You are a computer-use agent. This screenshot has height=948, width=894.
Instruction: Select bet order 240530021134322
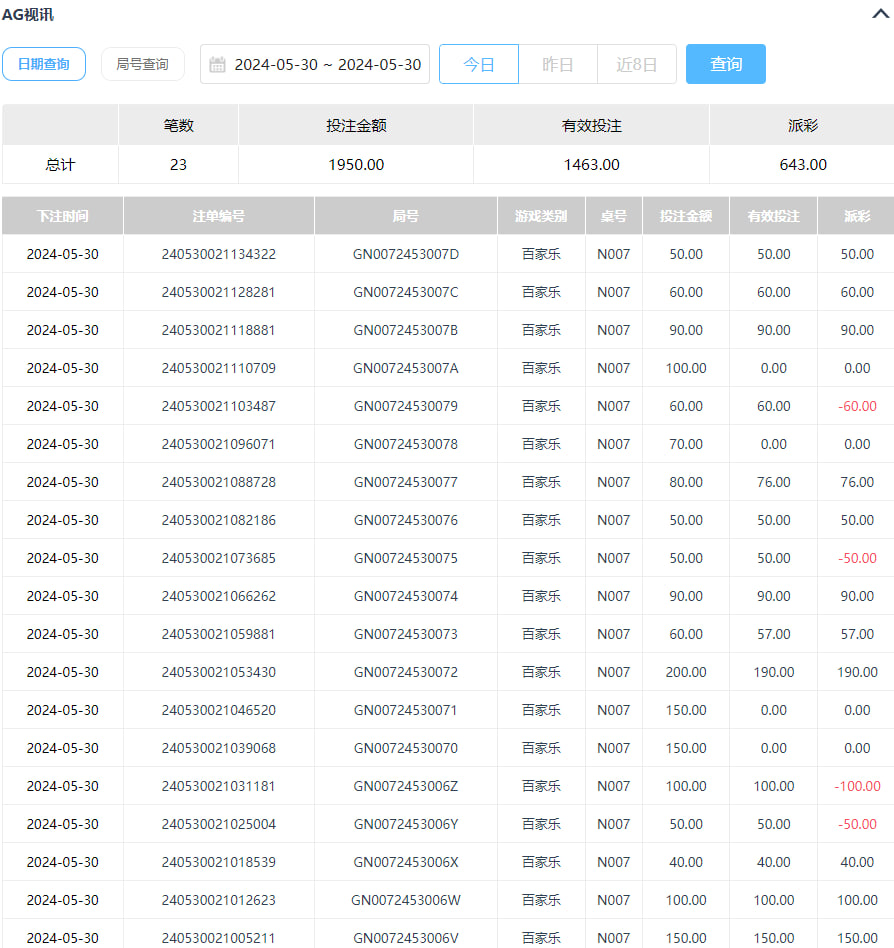218,254
